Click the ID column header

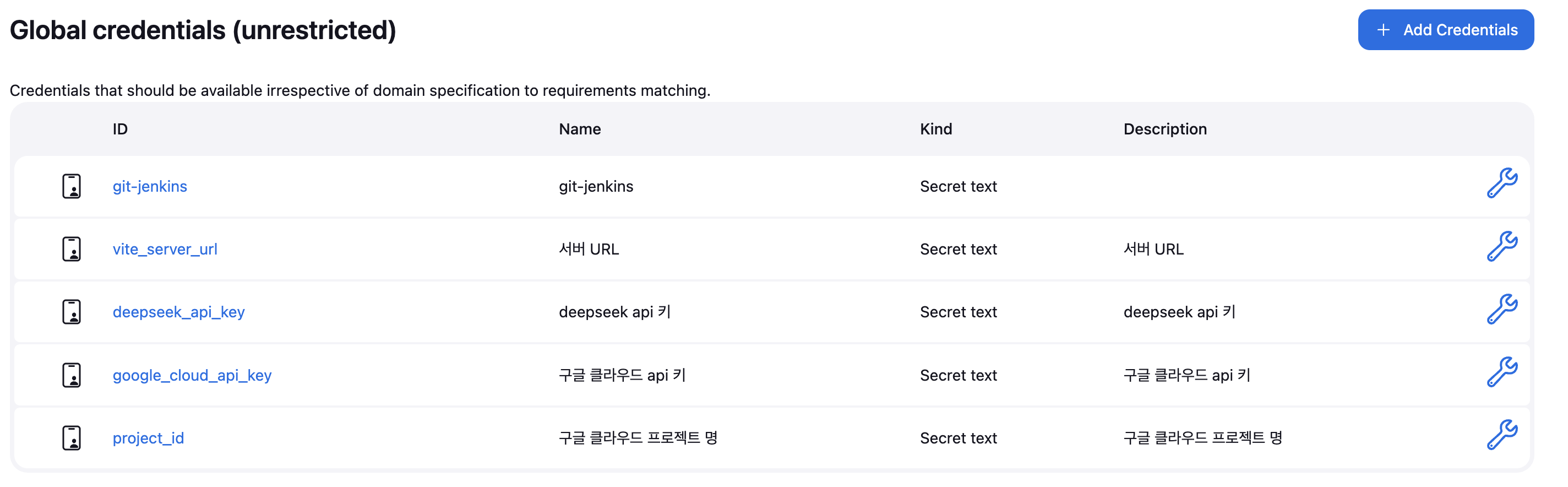[120, 129]
